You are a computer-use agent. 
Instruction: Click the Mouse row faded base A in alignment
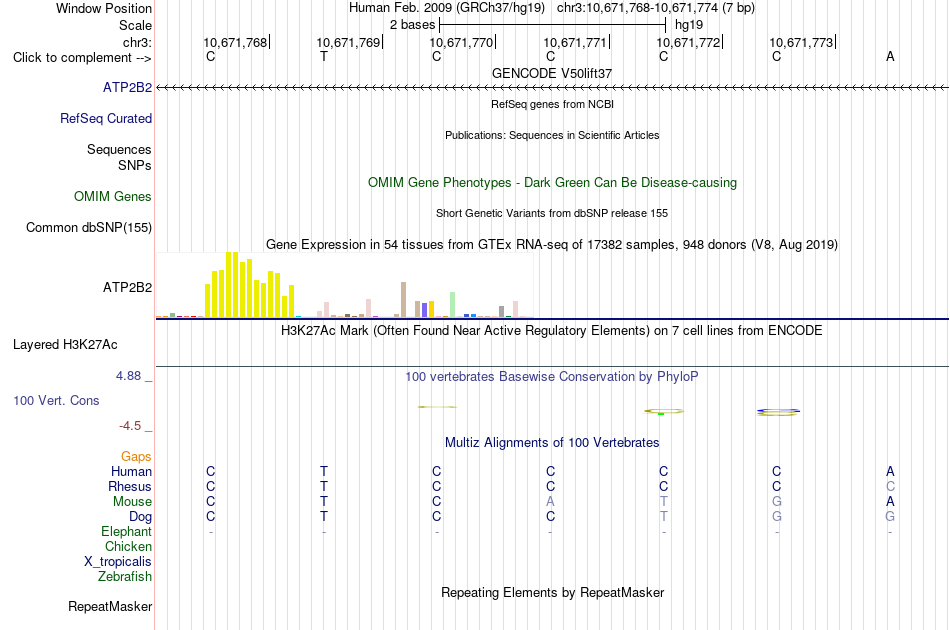click(550, 502)
